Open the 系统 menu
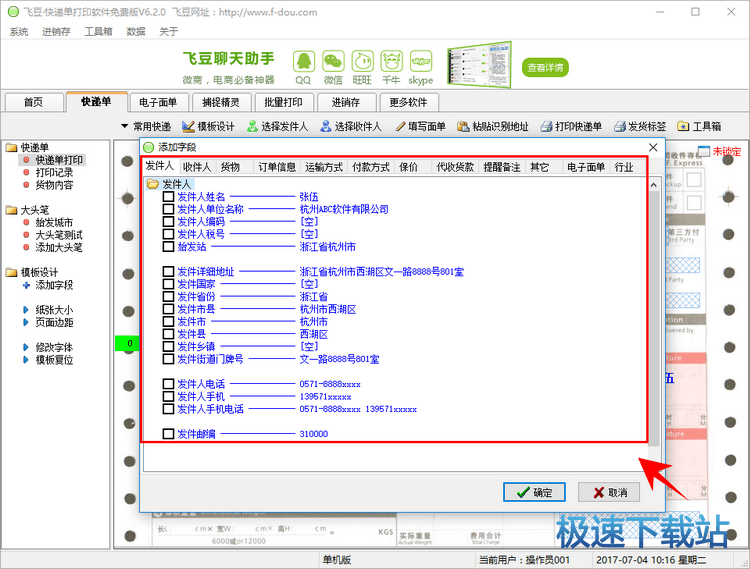Viewport: 750px width, 569px height. 19,32
